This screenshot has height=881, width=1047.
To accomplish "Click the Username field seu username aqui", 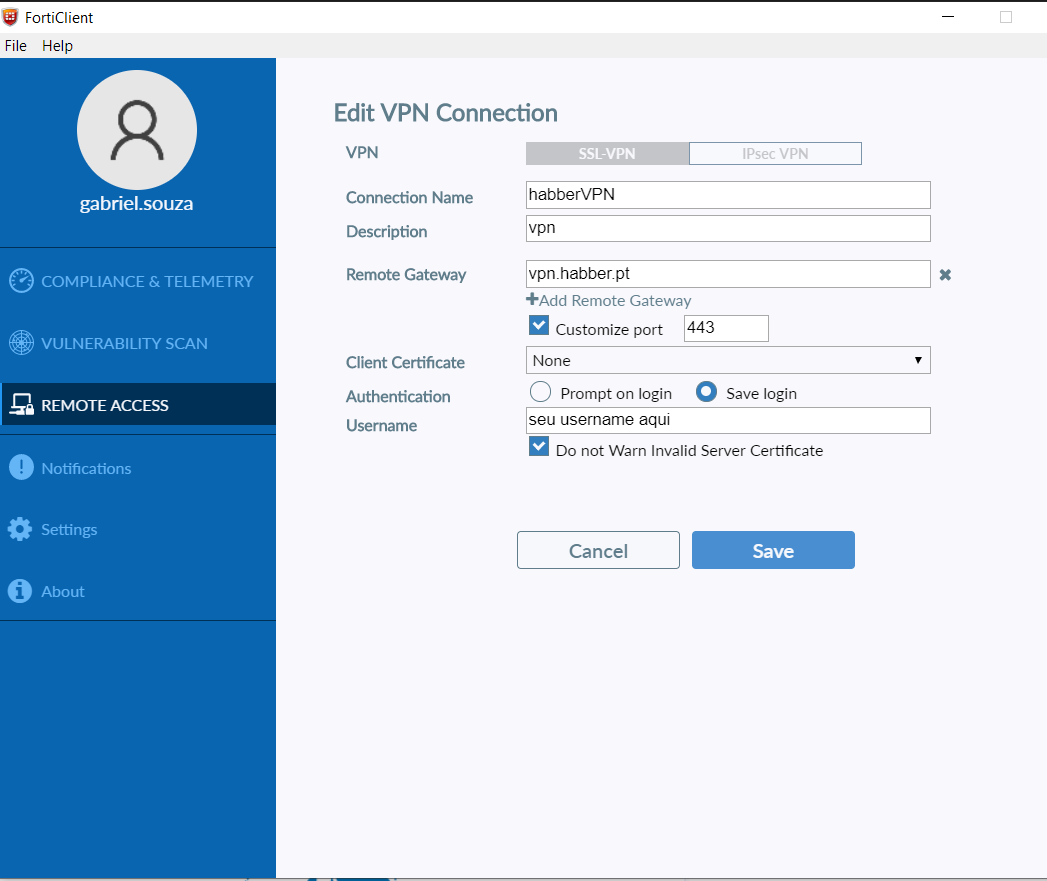I will [728, 420].
